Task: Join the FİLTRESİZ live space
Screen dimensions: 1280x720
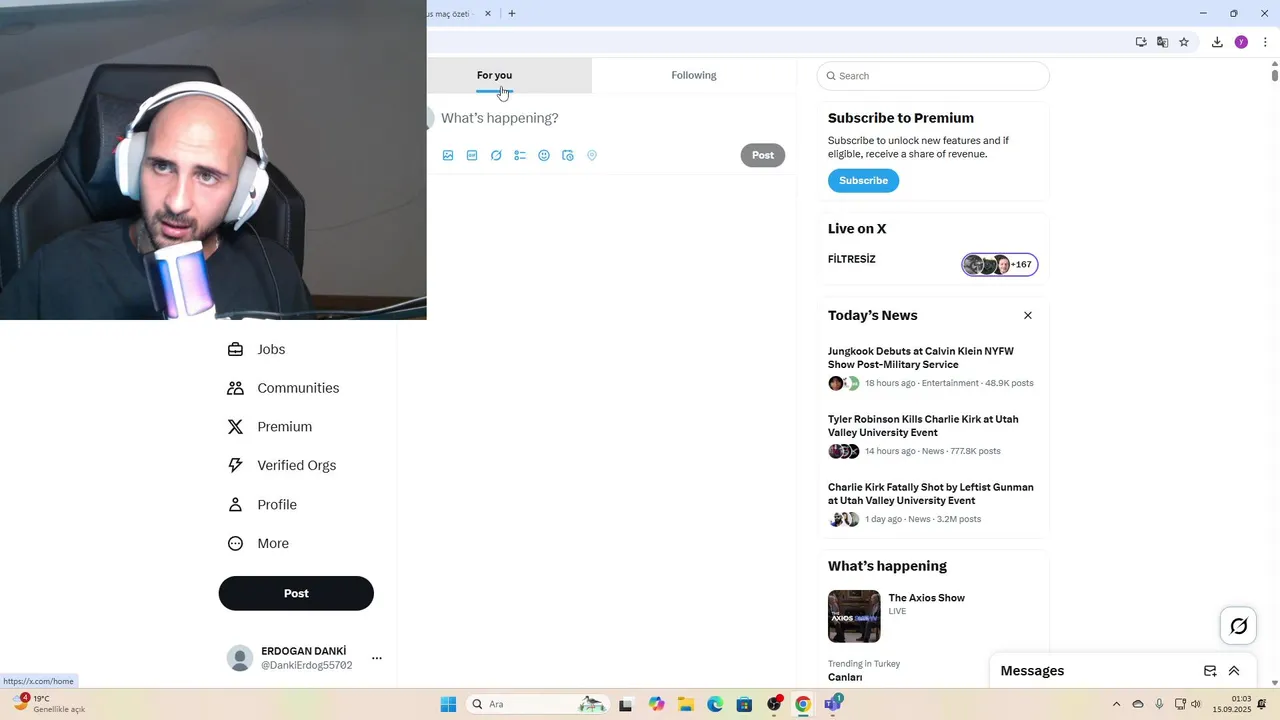Action: [x=852, y=259]
